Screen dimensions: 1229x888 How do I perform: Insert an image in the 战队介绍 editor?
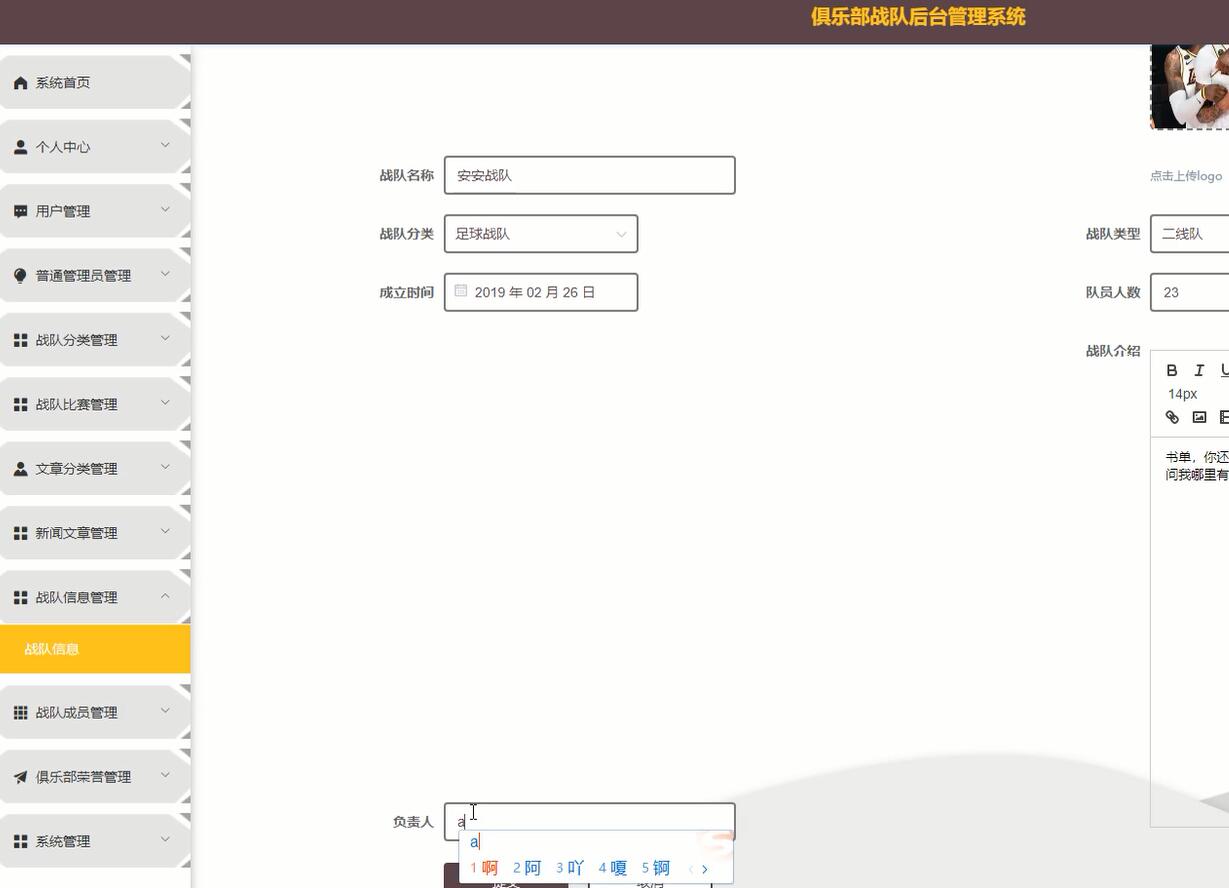[x=1199, y=417]
